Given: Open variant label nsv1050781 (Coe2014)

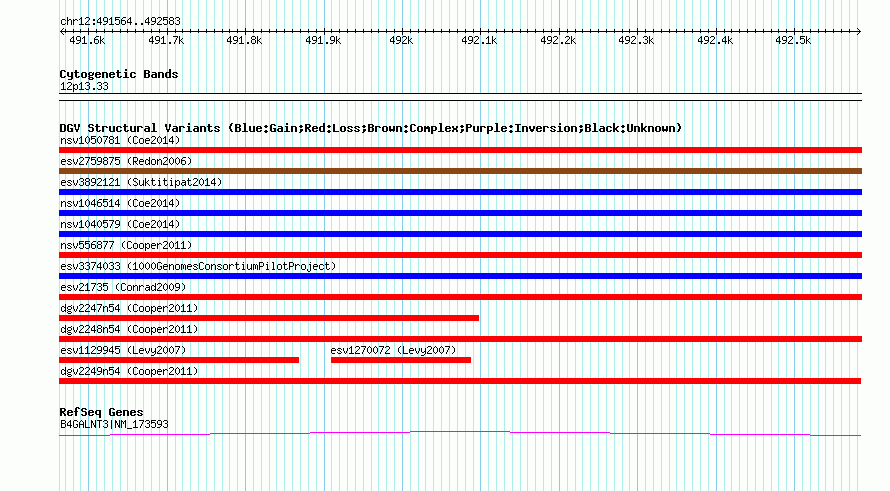Looking at the screenshot, I should pyautogui.click(x=120, y=140).
